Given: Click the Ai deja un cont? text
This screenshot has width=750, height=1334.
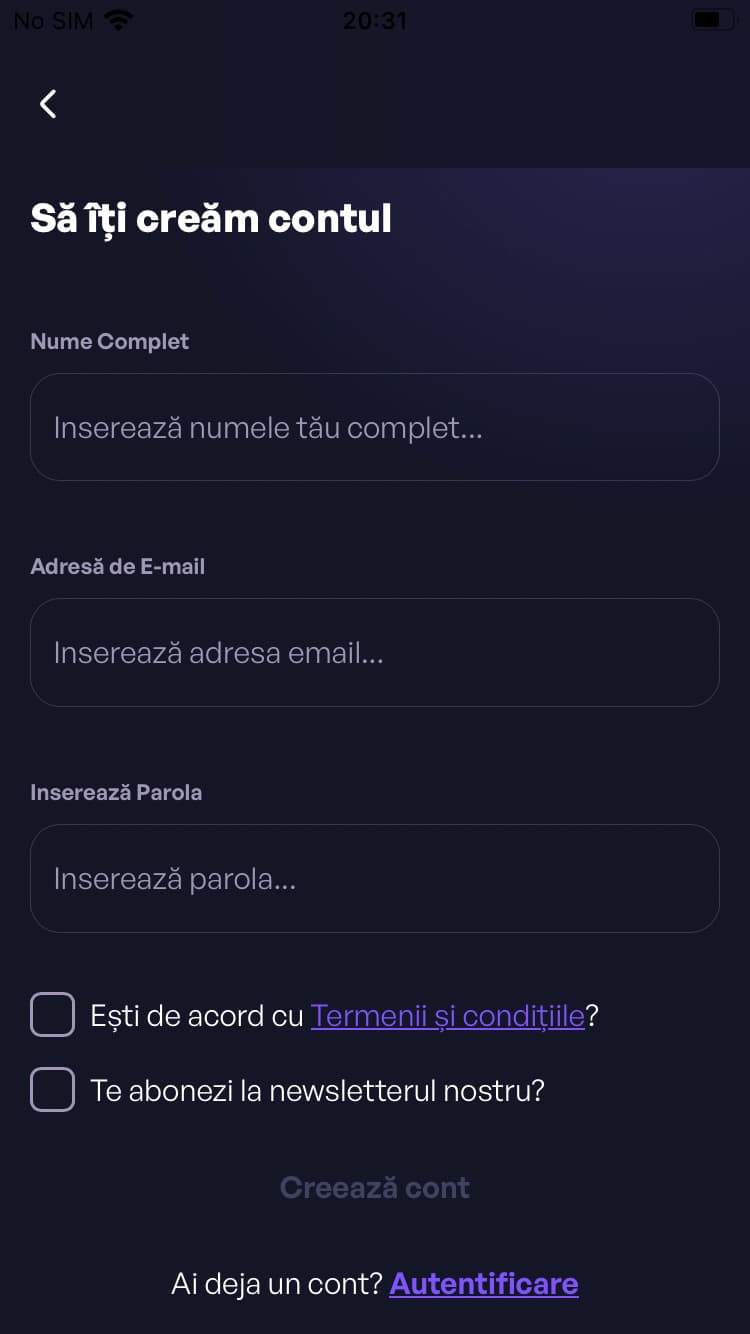Looking at the screenshot, I should coord(277,1284).
